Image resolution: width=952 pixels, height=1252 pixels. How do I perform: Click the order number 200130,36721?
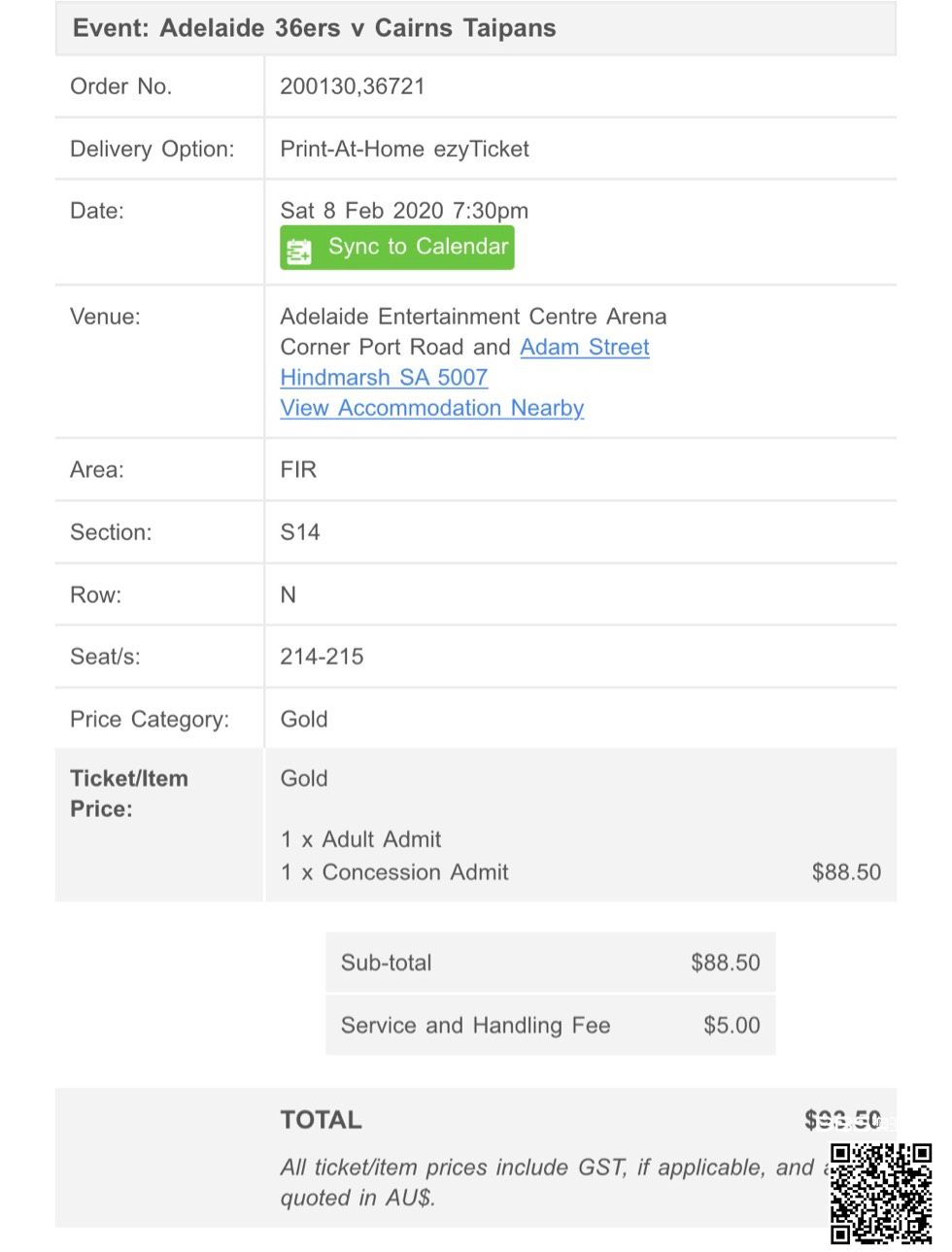click(353, 86)
